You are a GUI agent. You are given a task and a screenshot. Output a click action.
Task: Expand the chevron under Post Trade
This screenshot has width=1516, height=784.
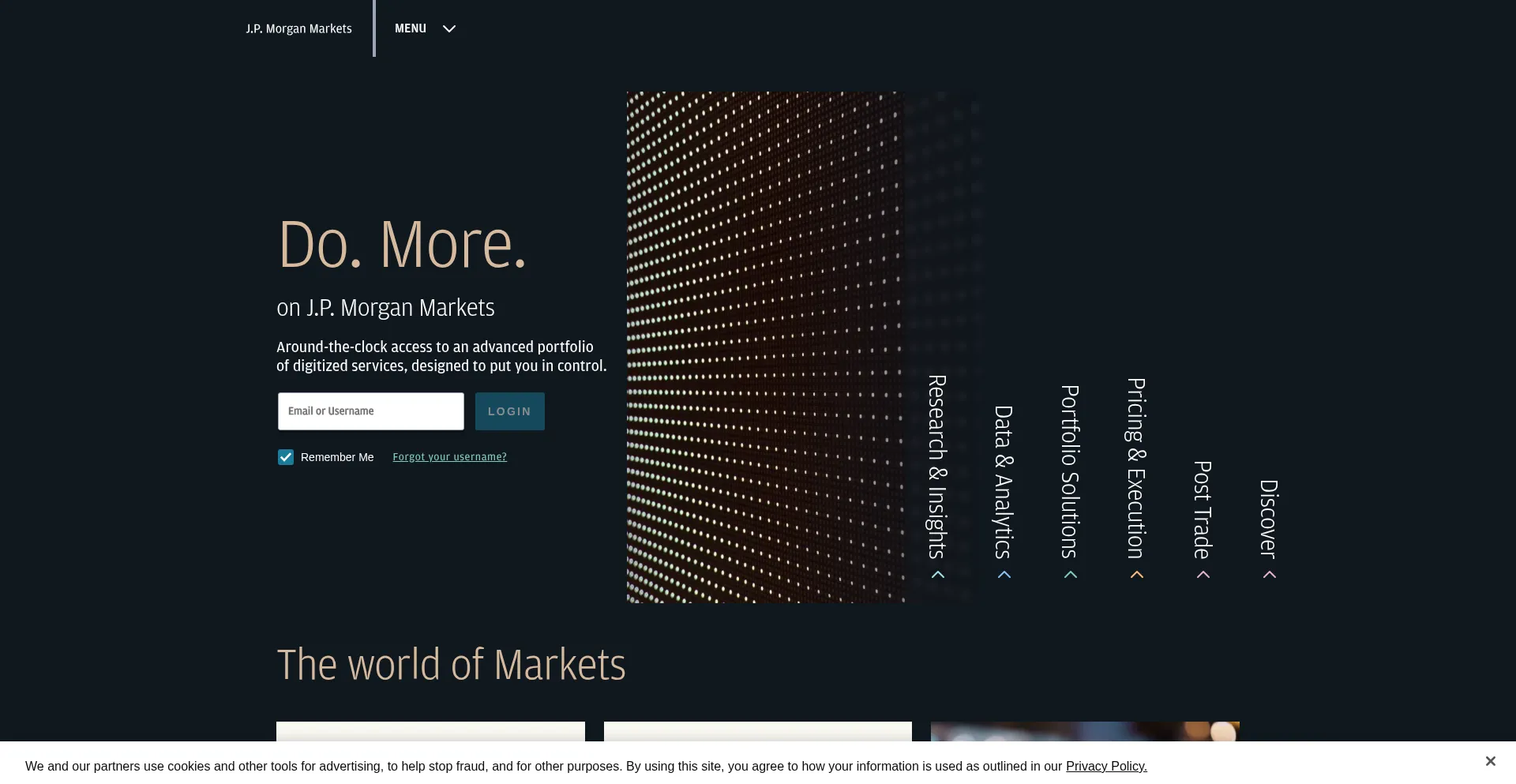tap(1203, 575)
